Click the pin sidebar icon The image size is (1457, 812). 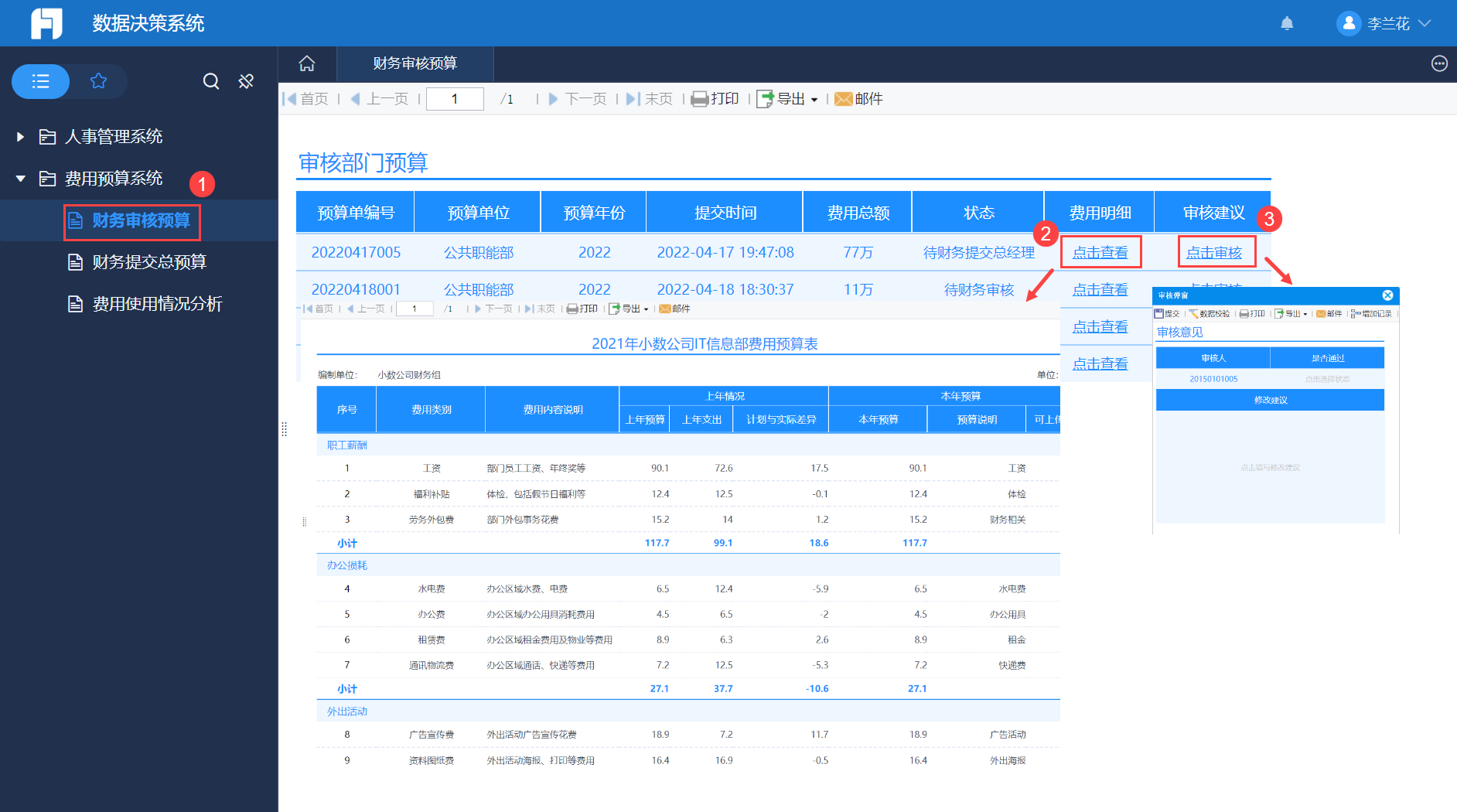246,81
